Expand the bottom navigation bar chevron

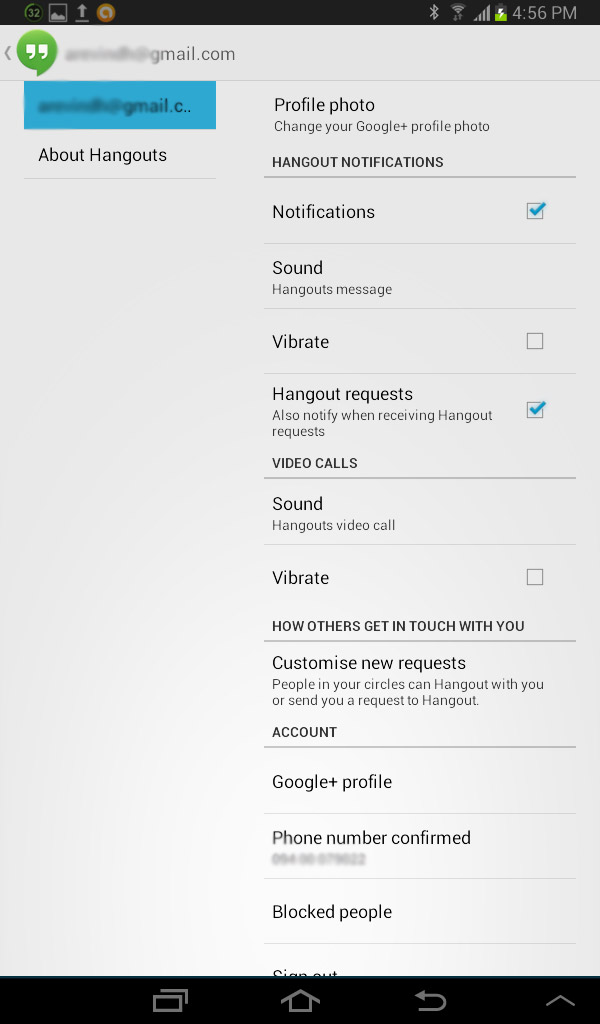[560, 1000]
